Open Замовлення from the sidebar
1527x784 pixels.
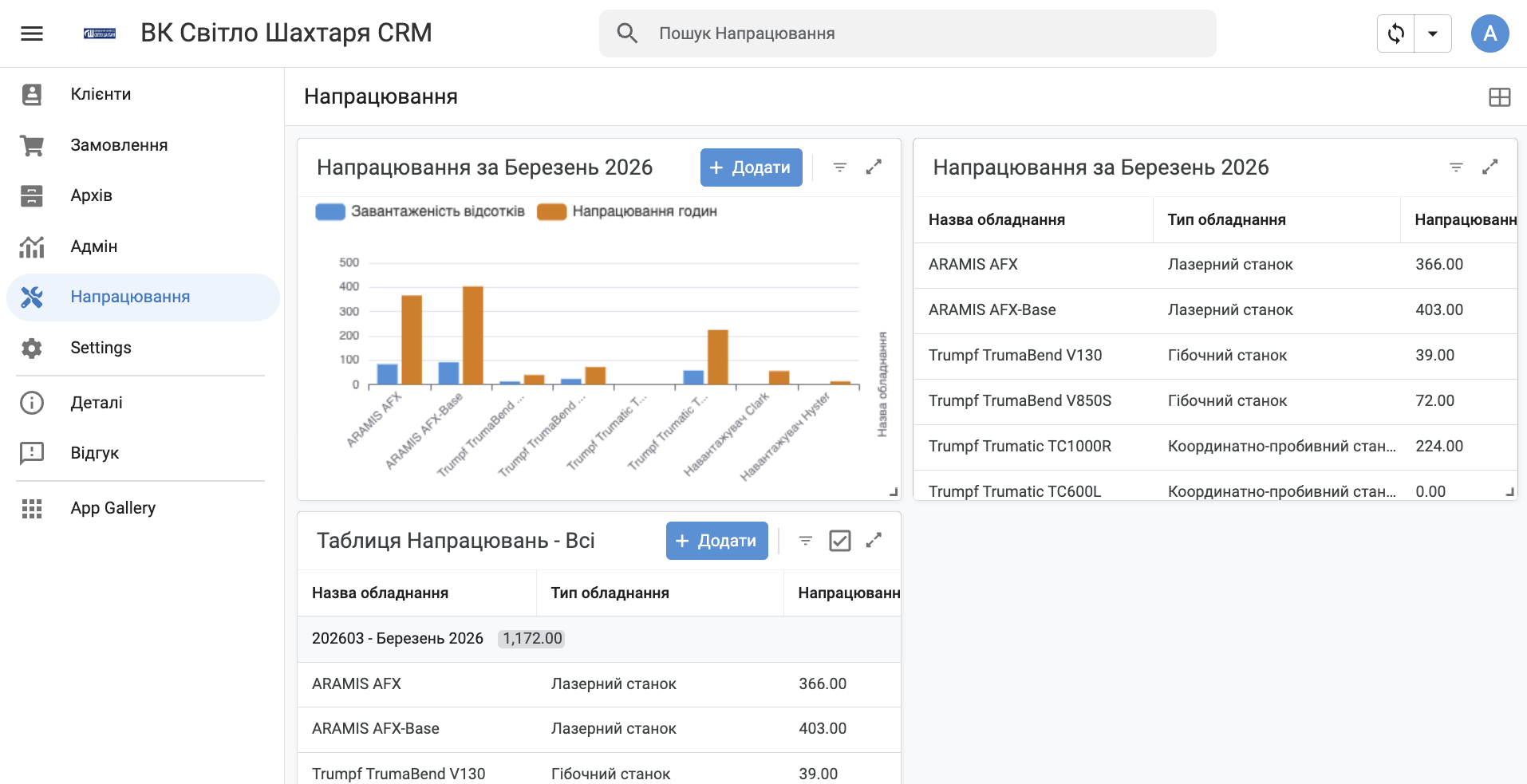(119, 145)
